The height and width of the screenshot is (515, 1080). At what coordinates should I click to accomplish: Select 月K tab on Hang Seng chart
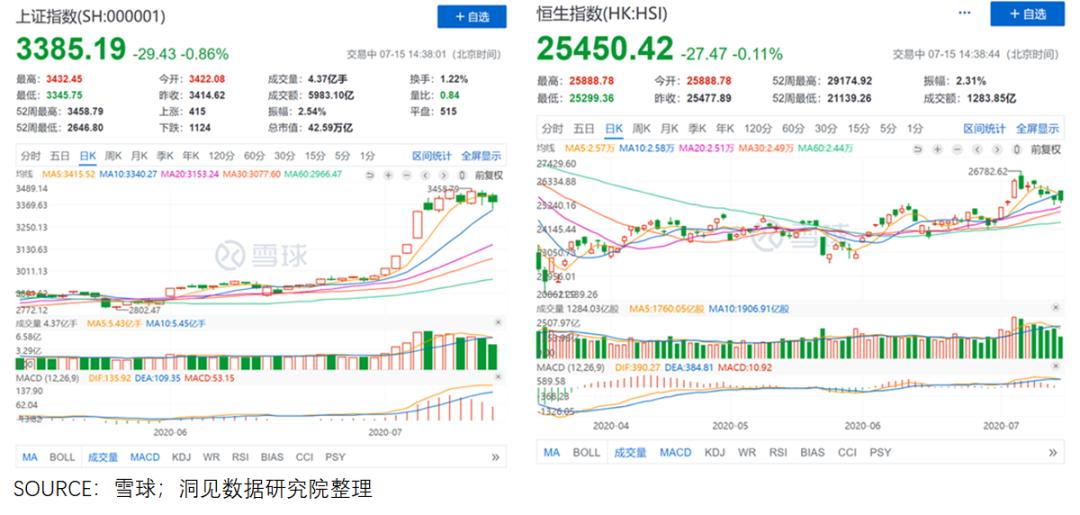point(670,128)
